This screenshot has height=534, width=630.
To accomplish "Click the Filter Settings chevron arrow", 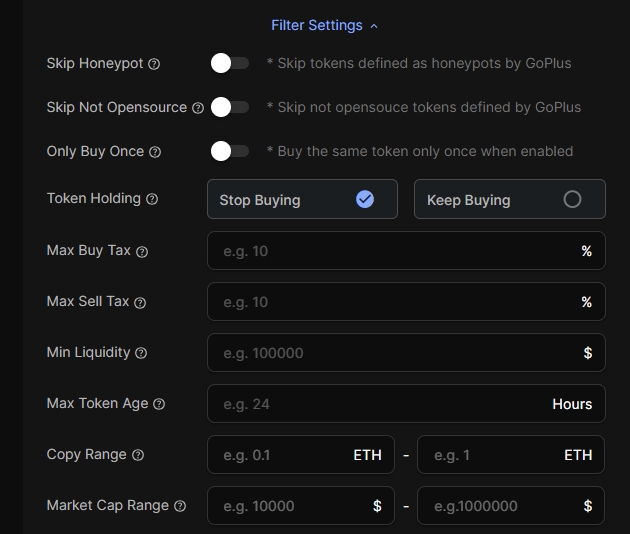I will pos(374,26).
